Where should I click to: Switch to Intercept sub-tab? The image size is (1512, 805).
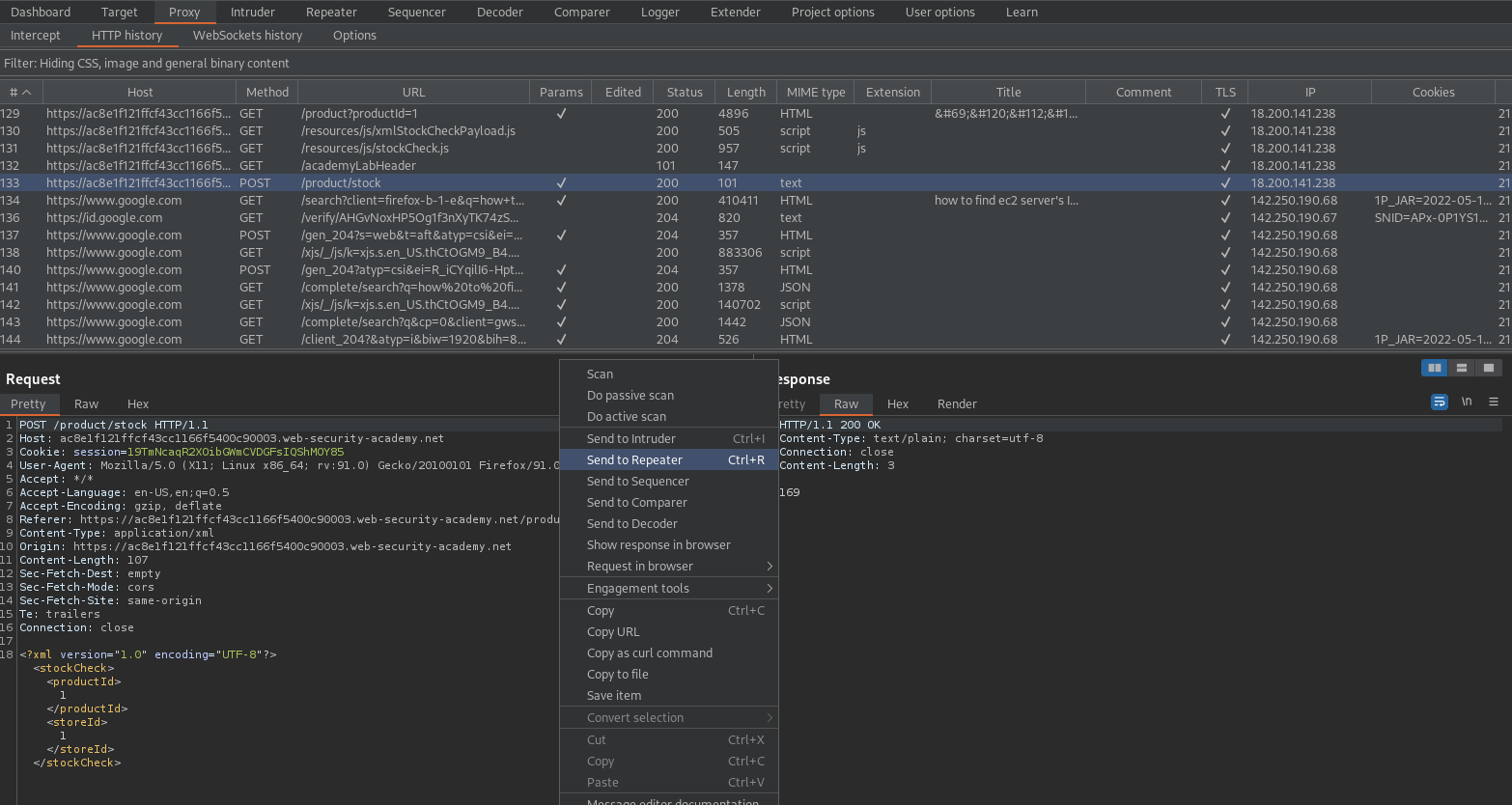(x=36, y=35)
